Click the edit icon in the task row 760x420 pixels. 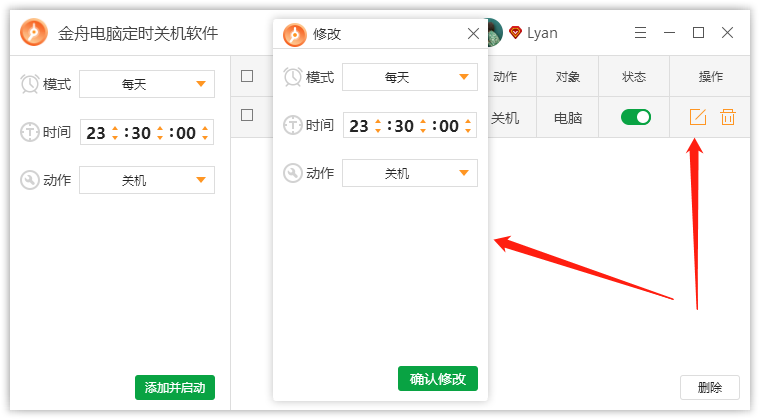point(697,117)
